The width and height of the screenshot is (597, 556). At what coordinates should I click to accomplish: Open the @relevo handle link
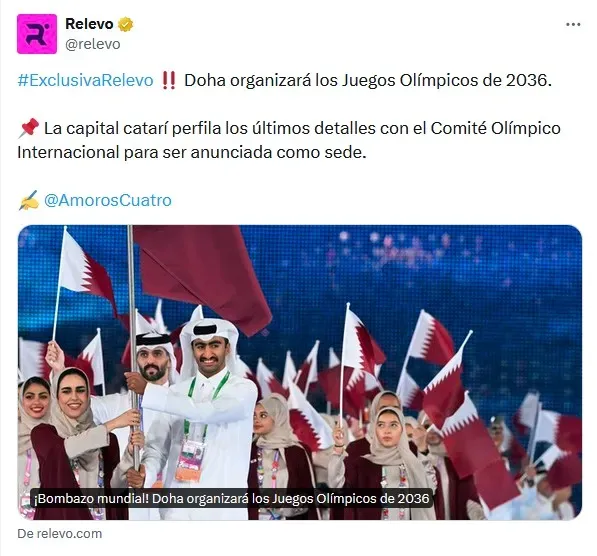click(x=93, y=44)
